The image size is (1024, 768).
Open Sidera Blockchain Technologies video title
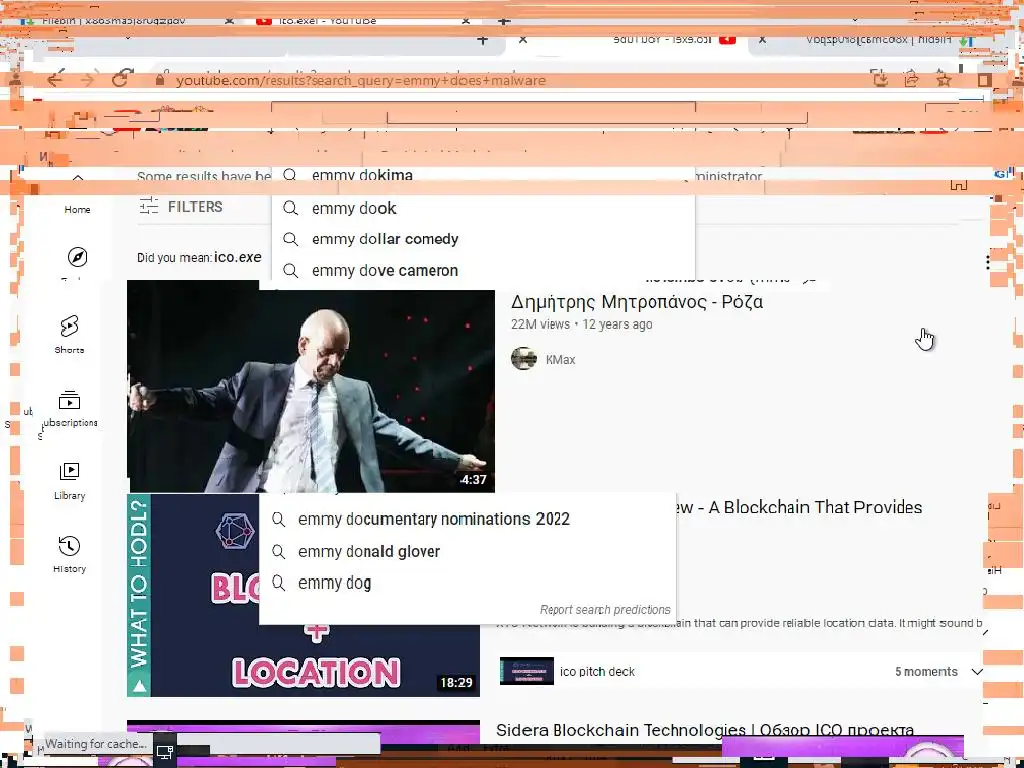click(705, 729)
